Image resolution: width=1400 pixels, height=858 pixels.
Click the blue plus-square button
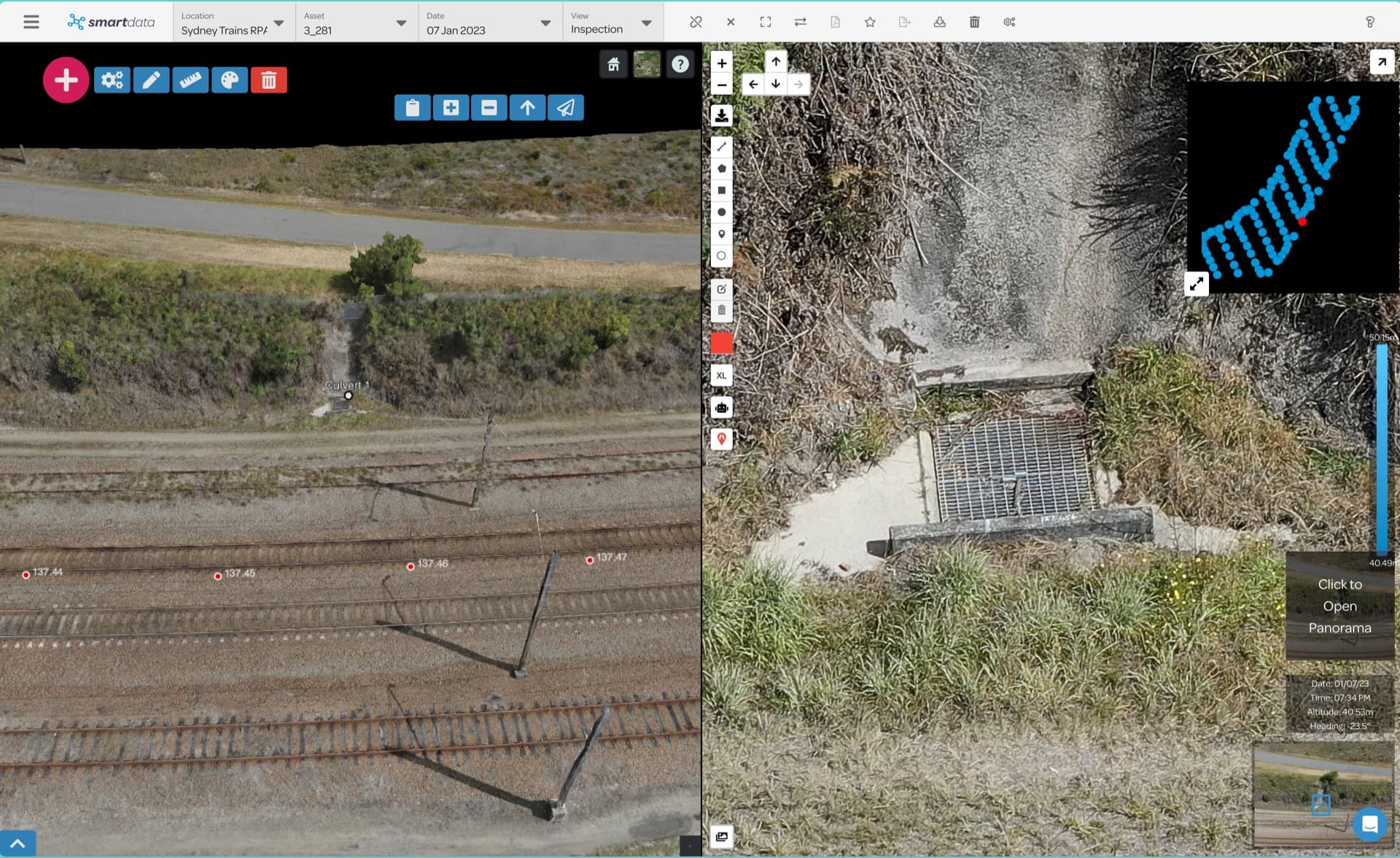(x=451, y=108)
